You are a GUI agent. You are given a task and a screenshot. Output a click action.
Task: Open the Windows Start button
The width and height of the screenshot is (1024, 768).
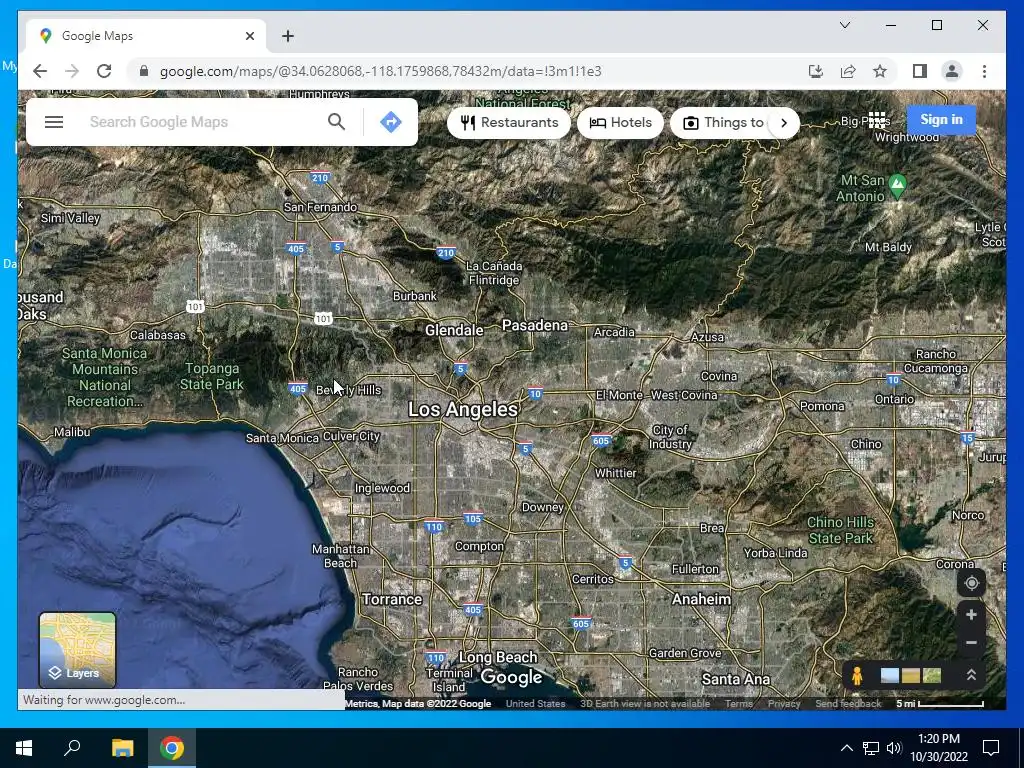[x=24, y=748]
